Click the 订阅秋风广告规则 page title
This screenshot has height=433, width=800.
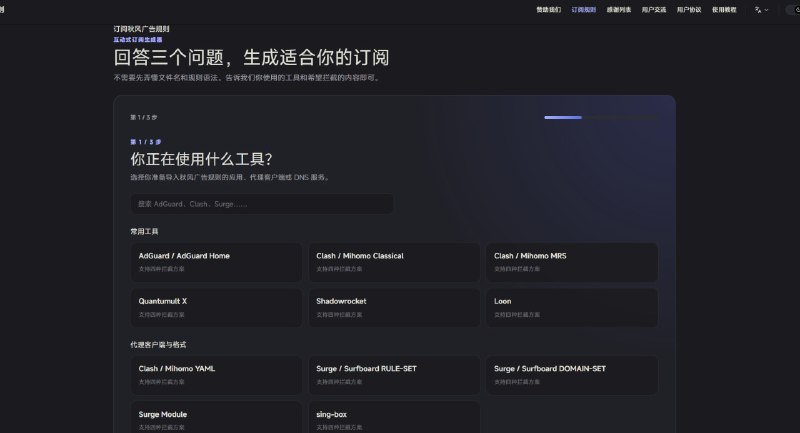(x=141, y=29)
